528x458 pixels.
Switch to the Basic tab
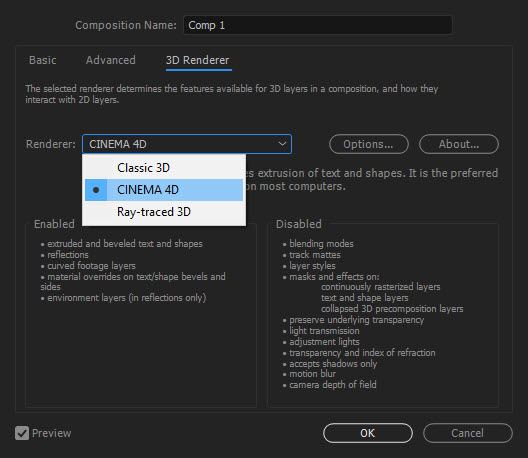[x=43, y=60]
